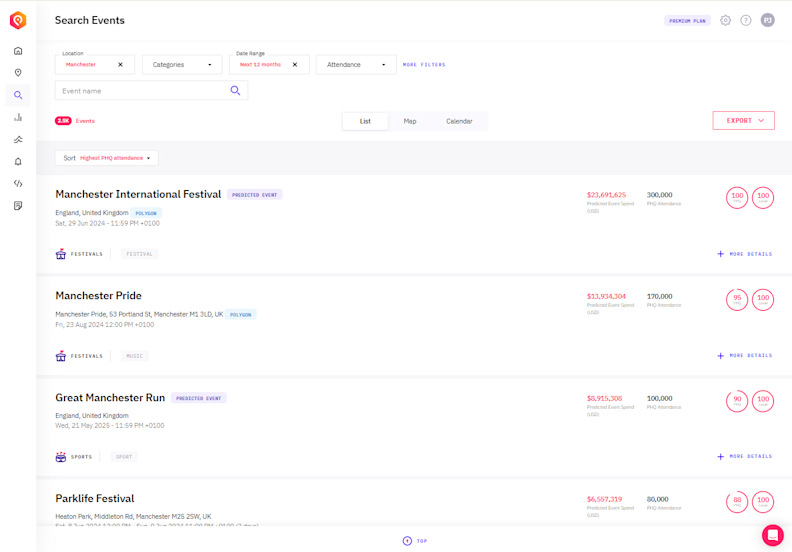Open the Attendance filter dropdown
This screenshot has width=792, height=552.
(356, 65)
